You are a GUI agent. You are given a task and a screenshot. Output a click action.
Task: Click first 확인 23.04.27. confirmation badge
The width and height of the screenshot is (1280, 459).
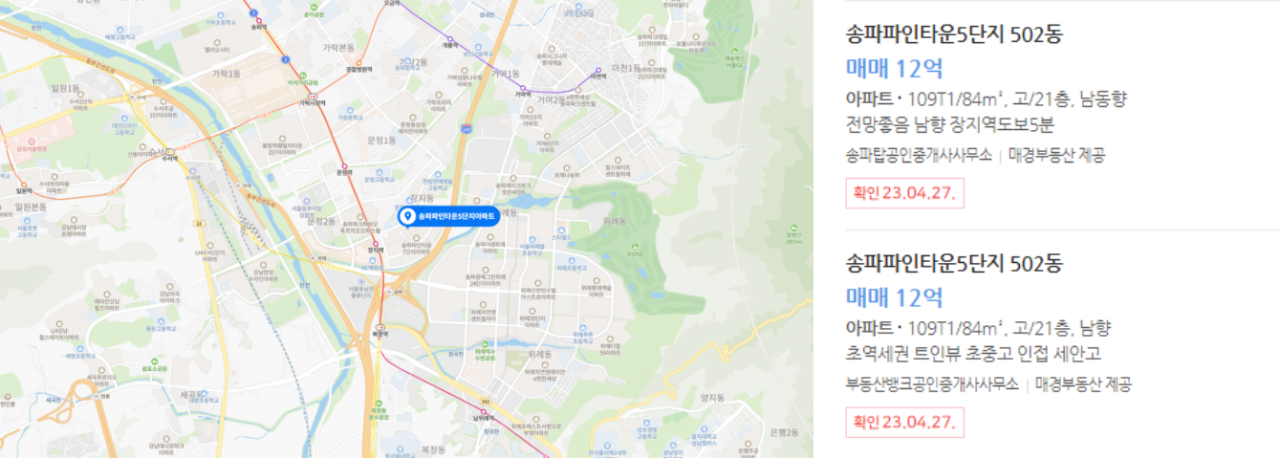point(905,193)
